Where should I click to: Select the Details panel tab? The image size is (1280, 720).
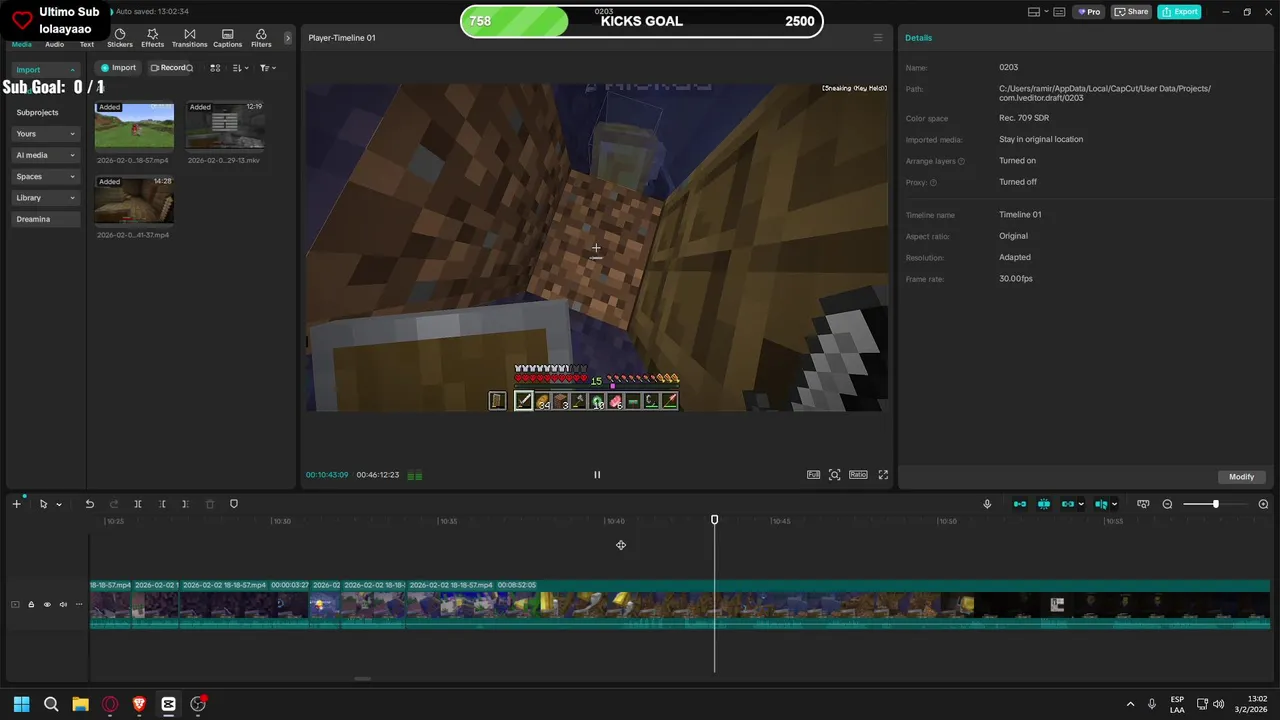[918, 38]
